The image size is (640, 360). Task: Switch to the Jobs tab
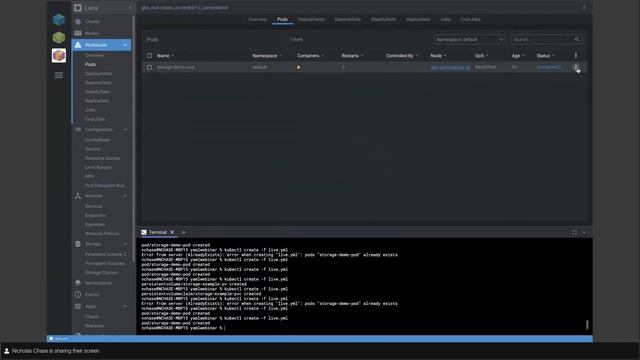click(446, 20)
